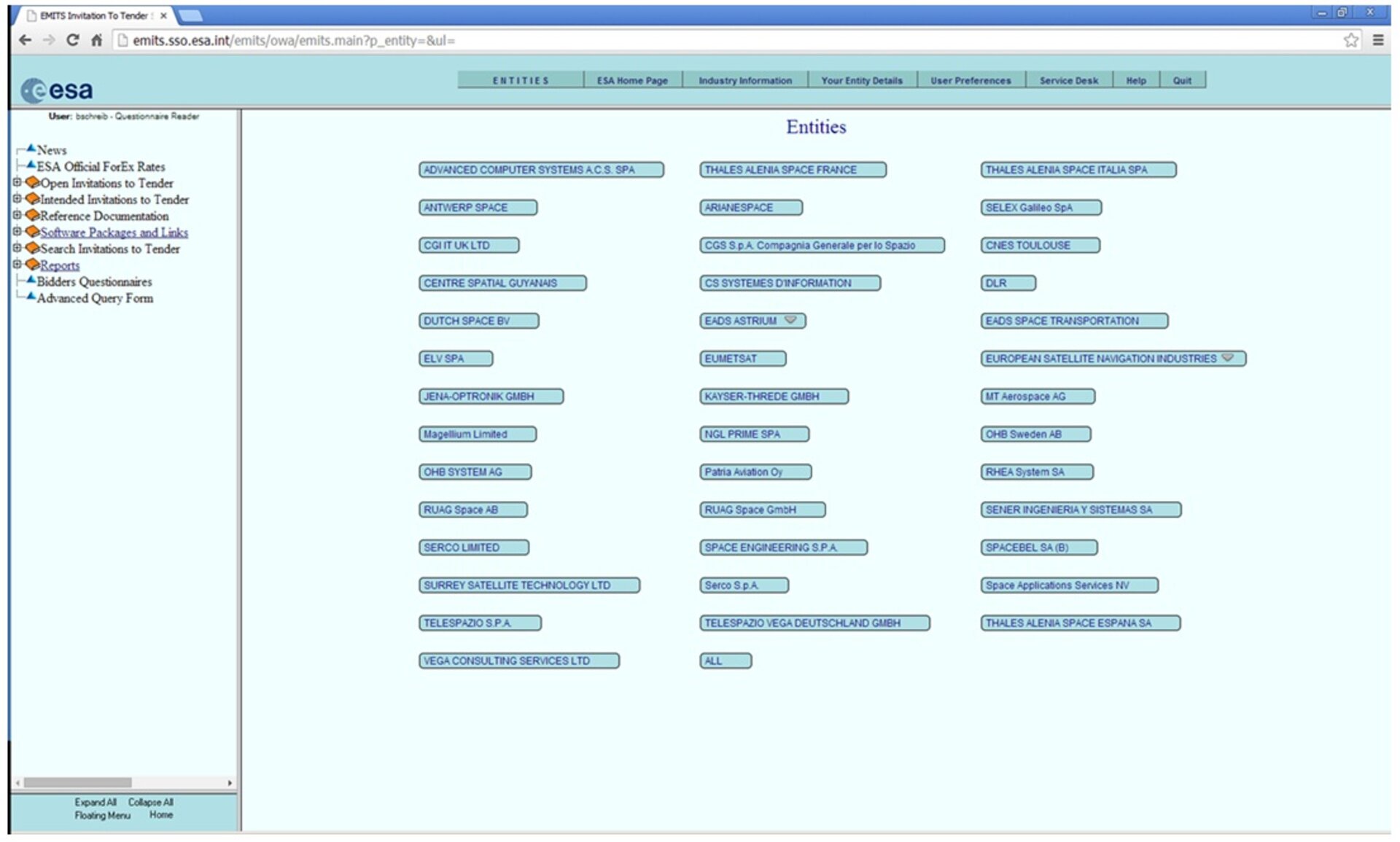1400x842 pixels.
Task: Select the EUMETSAT entity button
Action: [x=743, y=359]
